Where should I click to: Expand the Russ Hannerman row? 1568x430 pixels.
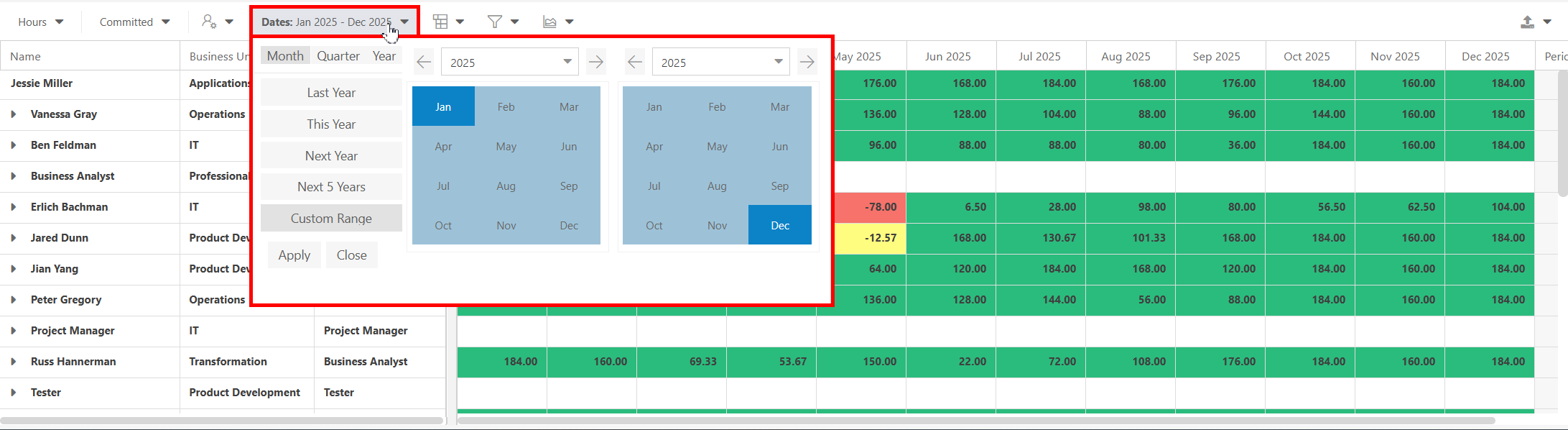pyautogui.click(x=14, y=362)
